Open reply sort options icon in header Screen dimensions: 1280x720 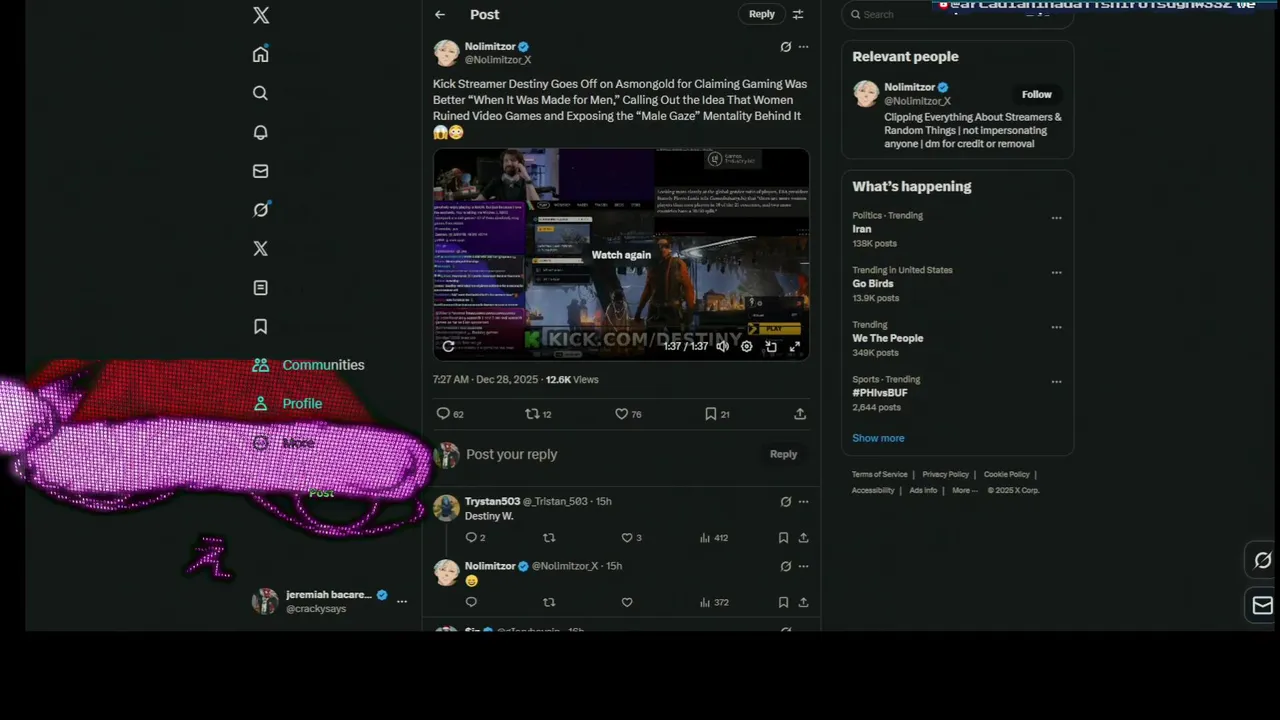(798, 14)
